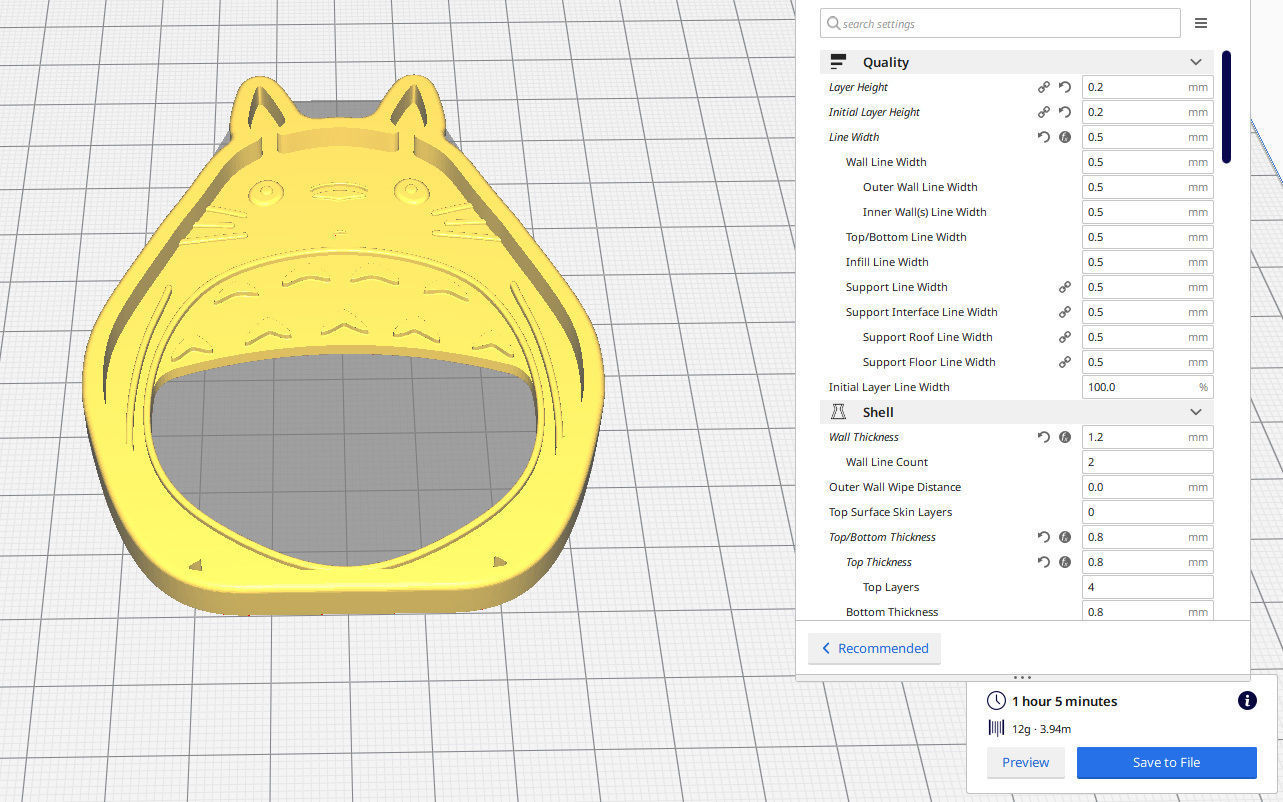
Task: Click the function icon next to Wall Thickness
Action: 1065,437
